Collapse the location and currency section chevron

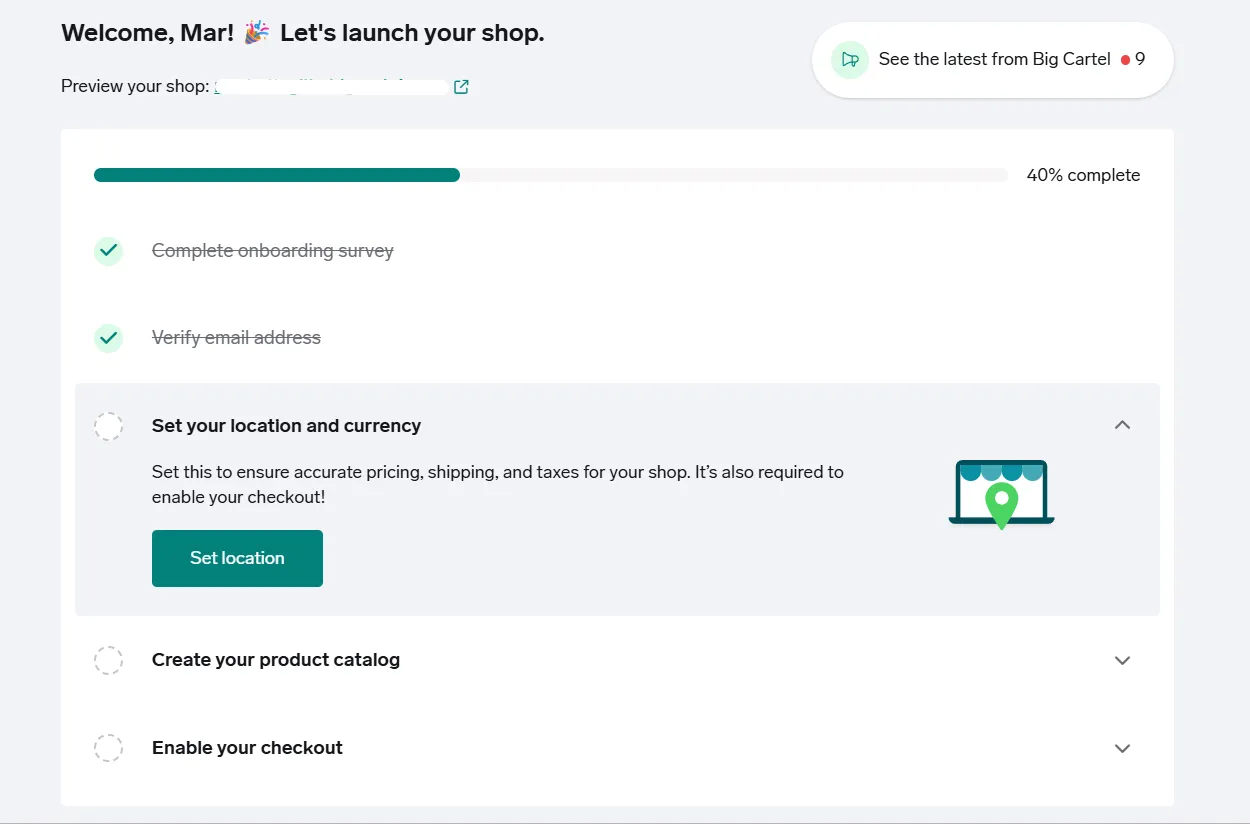(1122, 425)
